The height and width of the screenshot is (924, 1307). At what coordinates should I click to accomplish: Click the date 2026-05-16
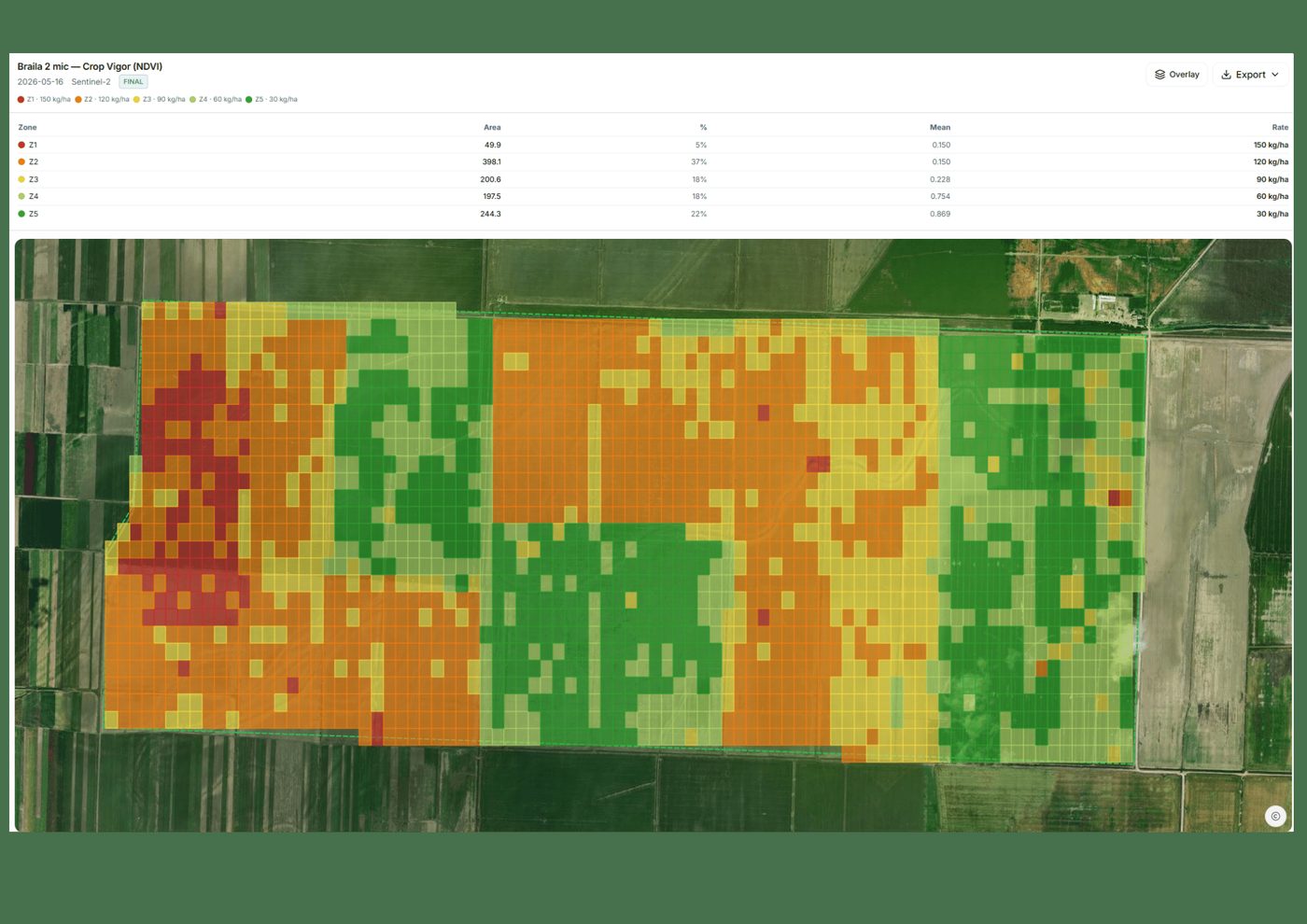[x=40, y=82]
